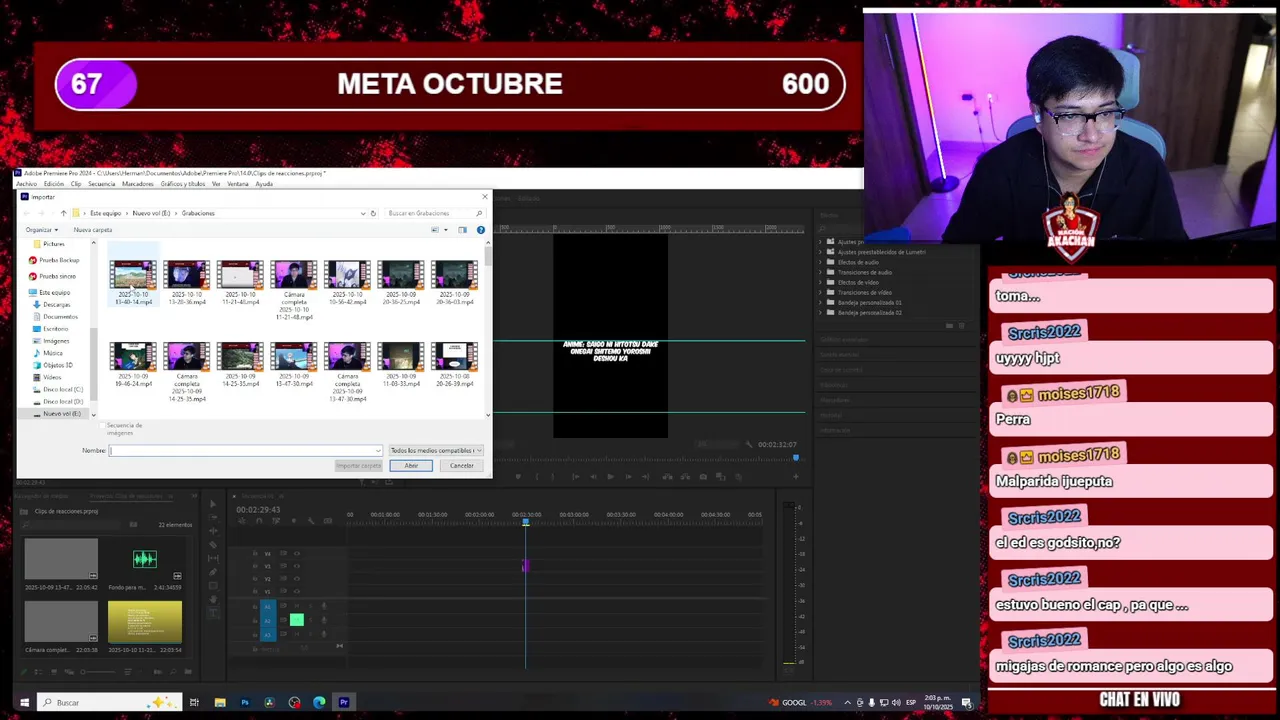
Task: Open the Organizar dropdown
Action: coord(40,230)
